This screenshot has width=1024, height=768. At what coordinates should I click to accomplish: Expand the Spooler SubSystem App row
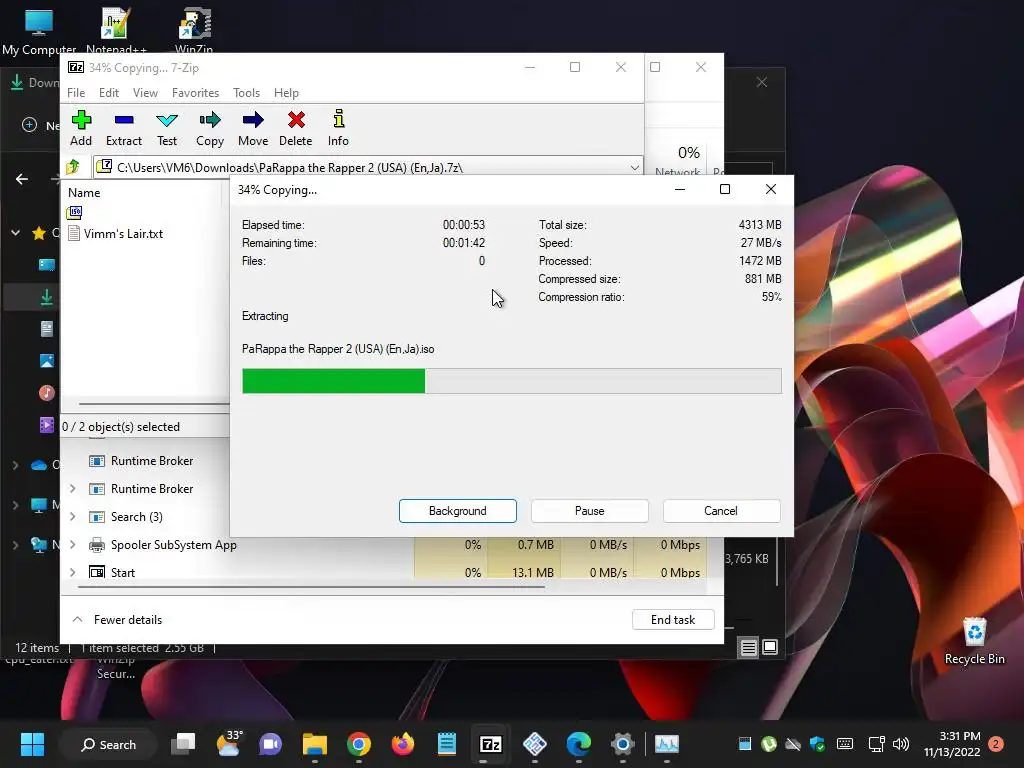pyautogui.click(x=72, y=545)
